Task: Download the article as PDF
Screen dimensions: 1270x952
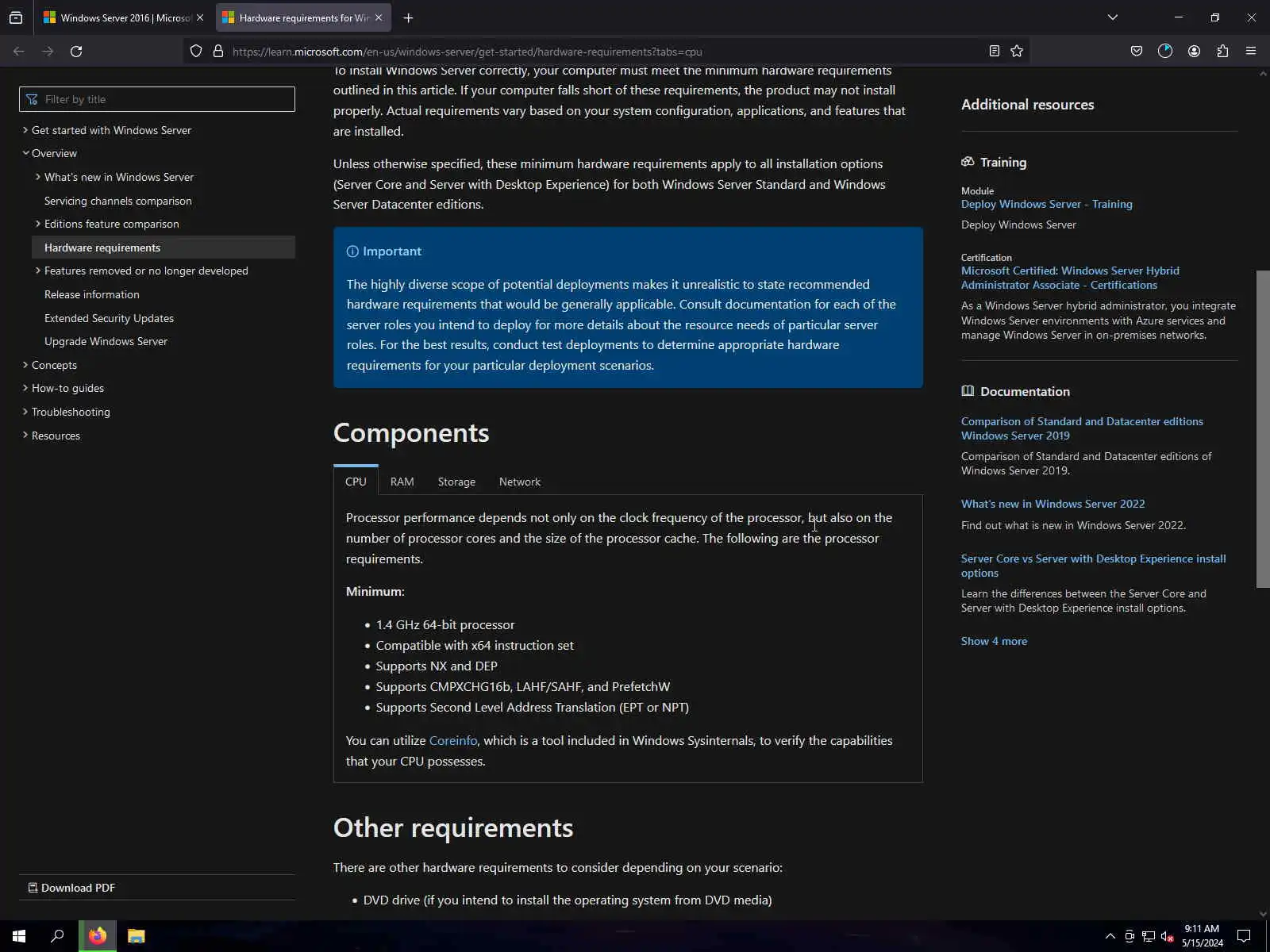Action: point(71,888)
